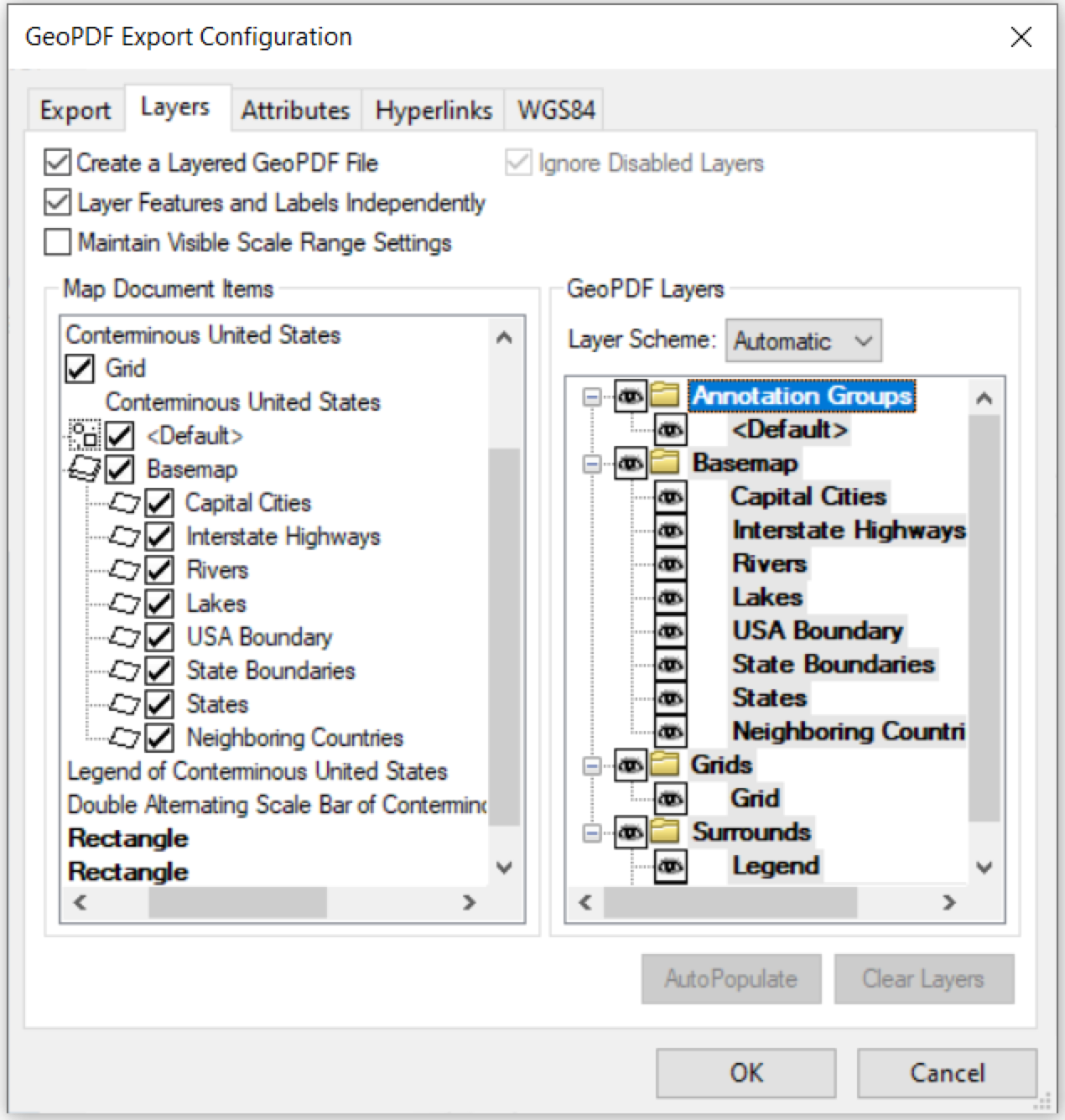Collapse Grids tree node
The width and height of the screenshot is (1065, 1120).
tap(592, 765)
